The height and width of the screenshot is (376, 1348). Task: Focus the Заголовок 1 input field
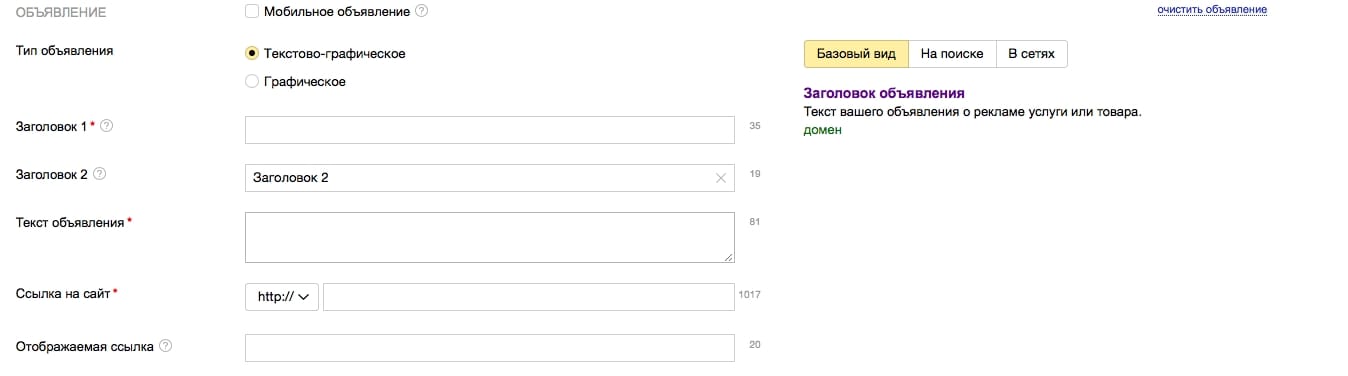pos(490,130)
